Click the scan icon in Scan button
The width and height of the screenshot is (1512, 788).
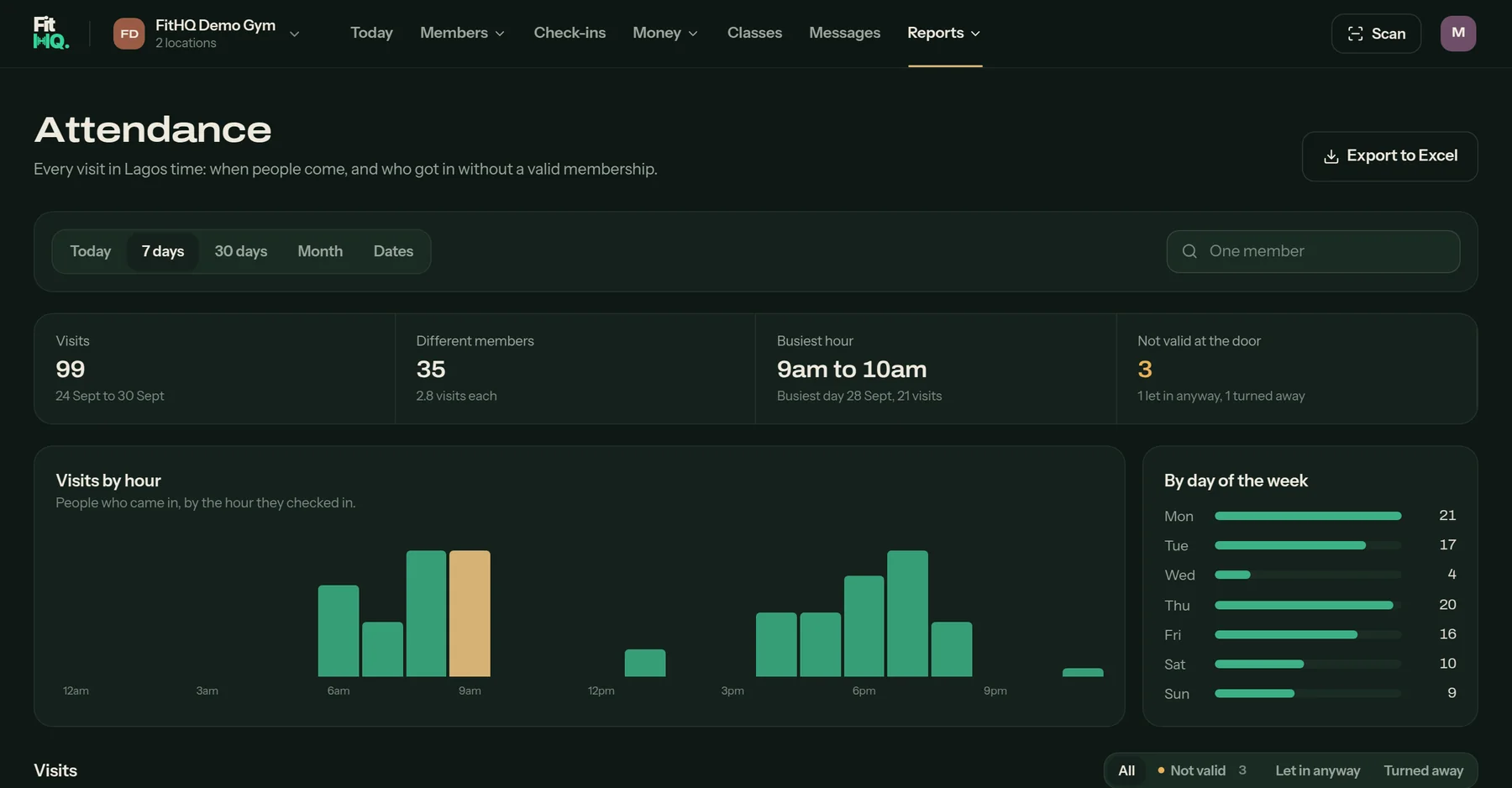click(1355, 34)
